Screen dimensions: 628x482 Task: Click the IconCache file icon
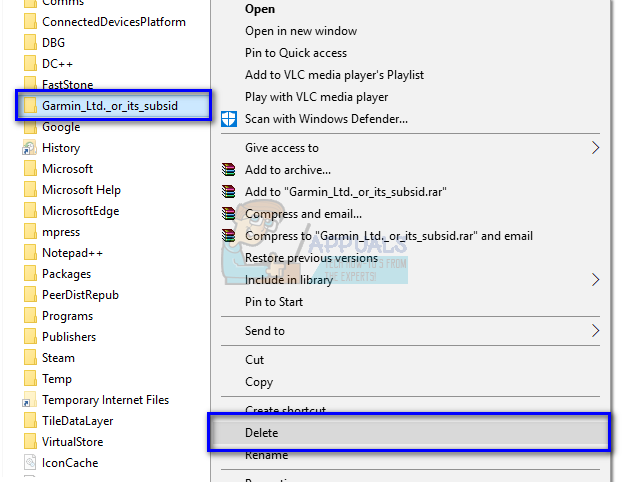(29, 463)
